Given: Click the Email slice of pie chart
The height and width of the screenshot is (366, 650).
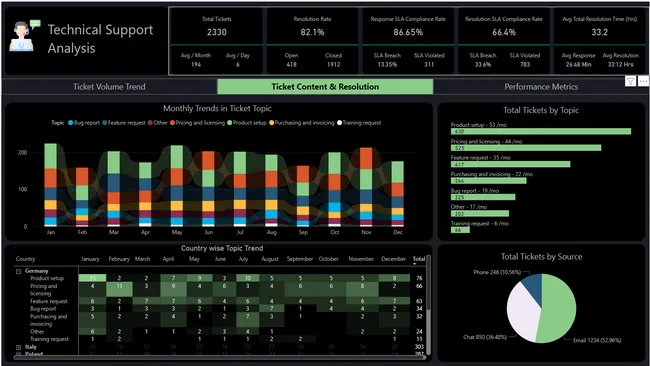Looking at the screenshot, I should tap(560, 309).
